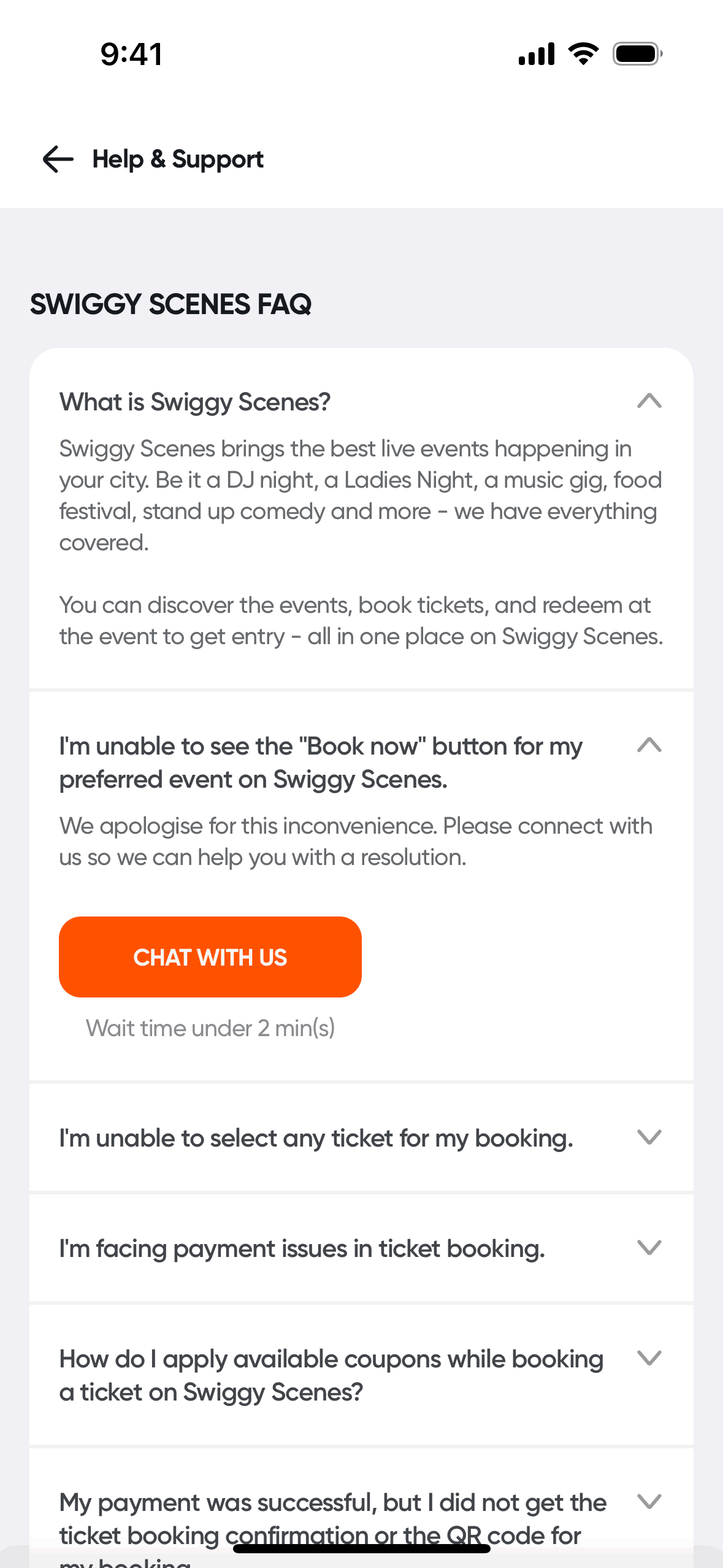The height and width of the screenshot is (1568, 723).
Task: Click the Wi-Fi status icon
Action: (583, 54)
